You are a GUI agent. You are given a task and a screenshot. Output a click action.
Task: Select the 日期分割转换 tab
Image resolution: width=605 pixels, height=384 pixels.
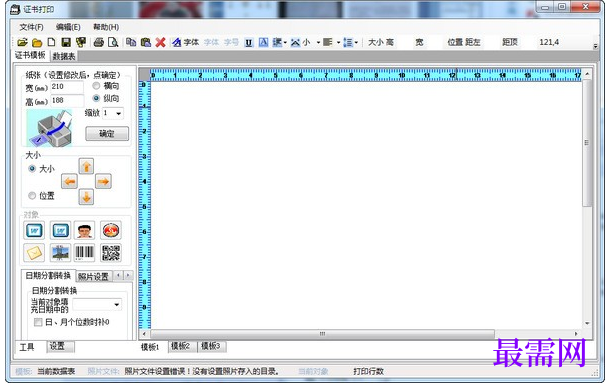point(48,275)
